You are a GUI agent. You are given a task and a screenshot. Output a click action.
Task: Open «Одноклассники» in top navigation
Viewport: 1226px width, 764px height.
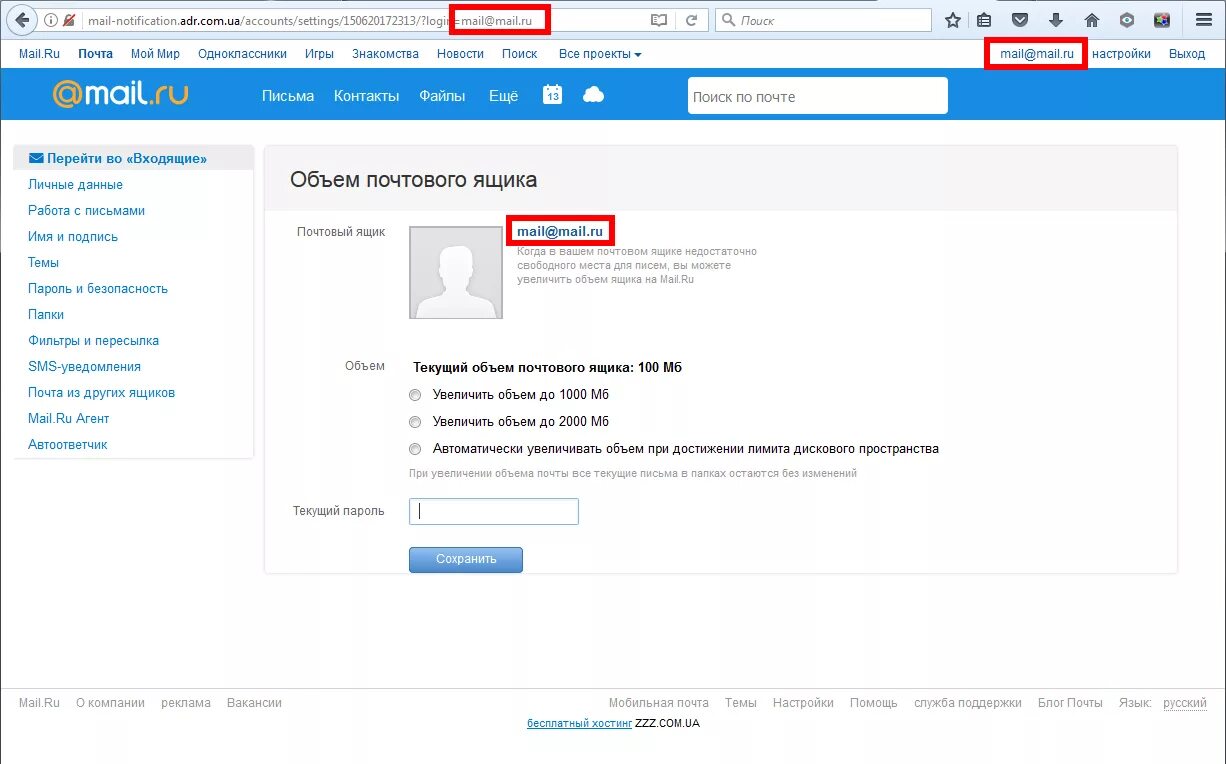[x=242, y=54]
